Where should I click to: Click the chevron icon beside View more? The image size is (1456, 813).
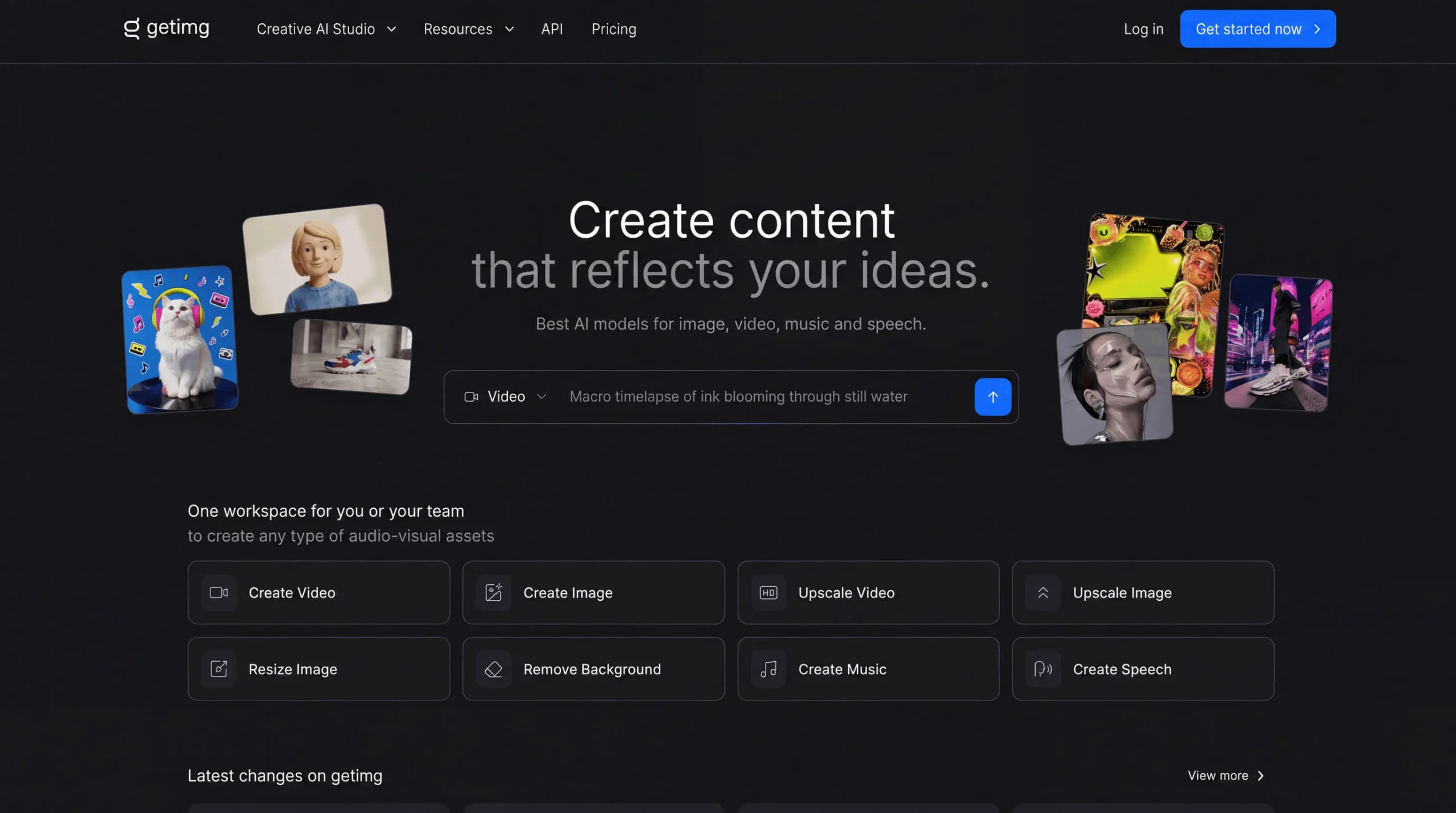point(1260,775)
